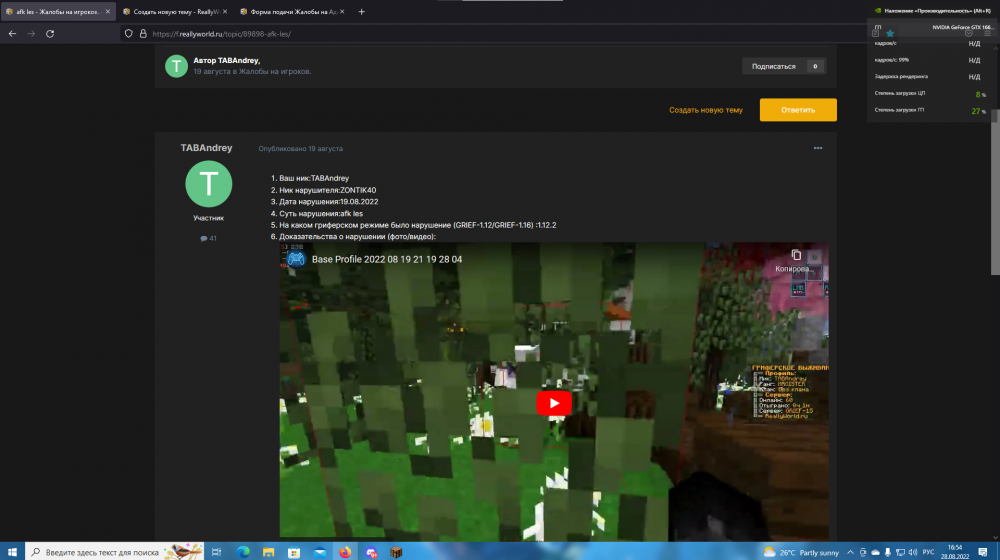Open the Pocket save icon
The image size is (1000, 560).
coord(969,34)
